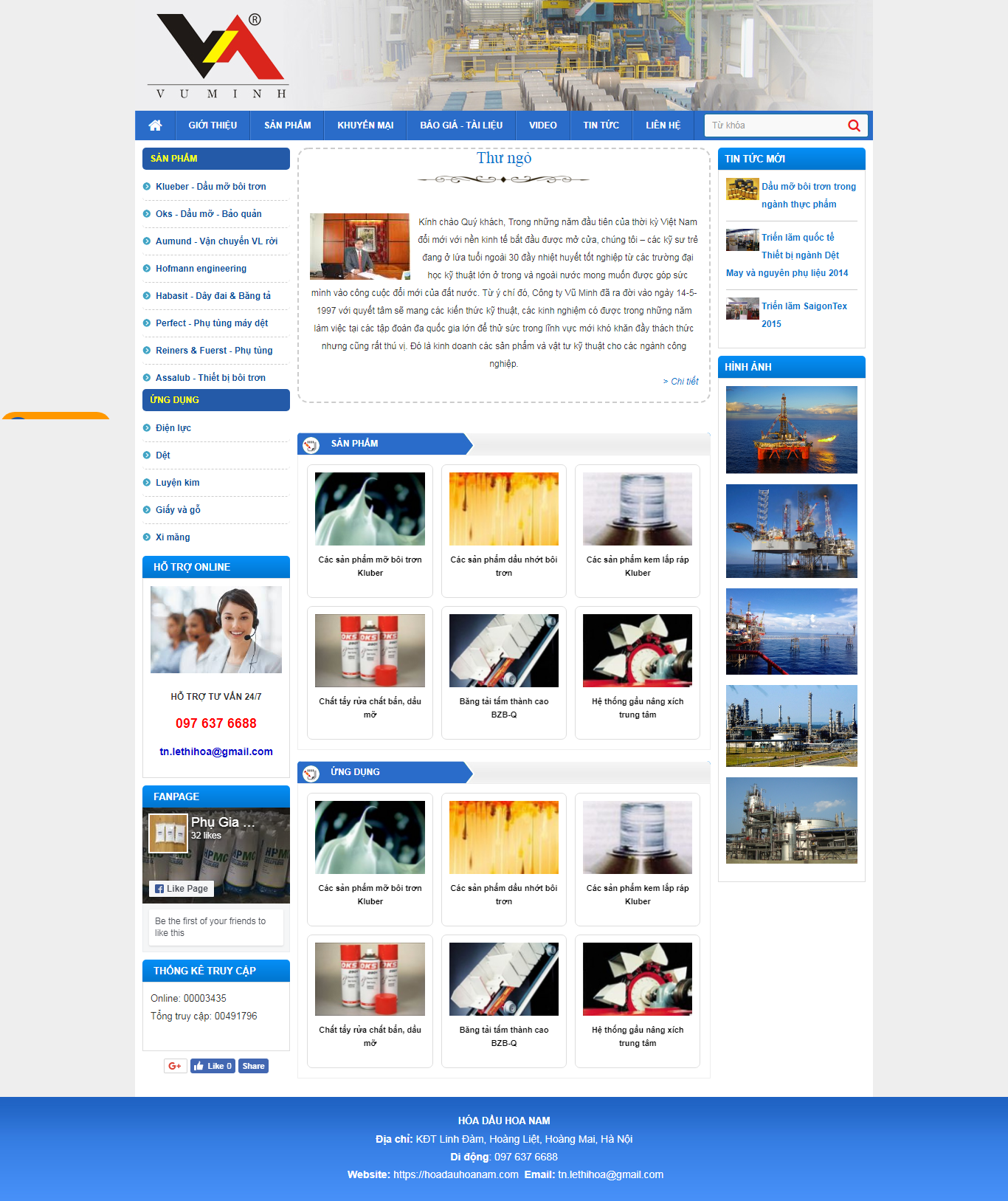Click Hệ thống gầu nâng image in Ứng Dụng section
Screen dimensions: 1008x1201
pos(638,979)
